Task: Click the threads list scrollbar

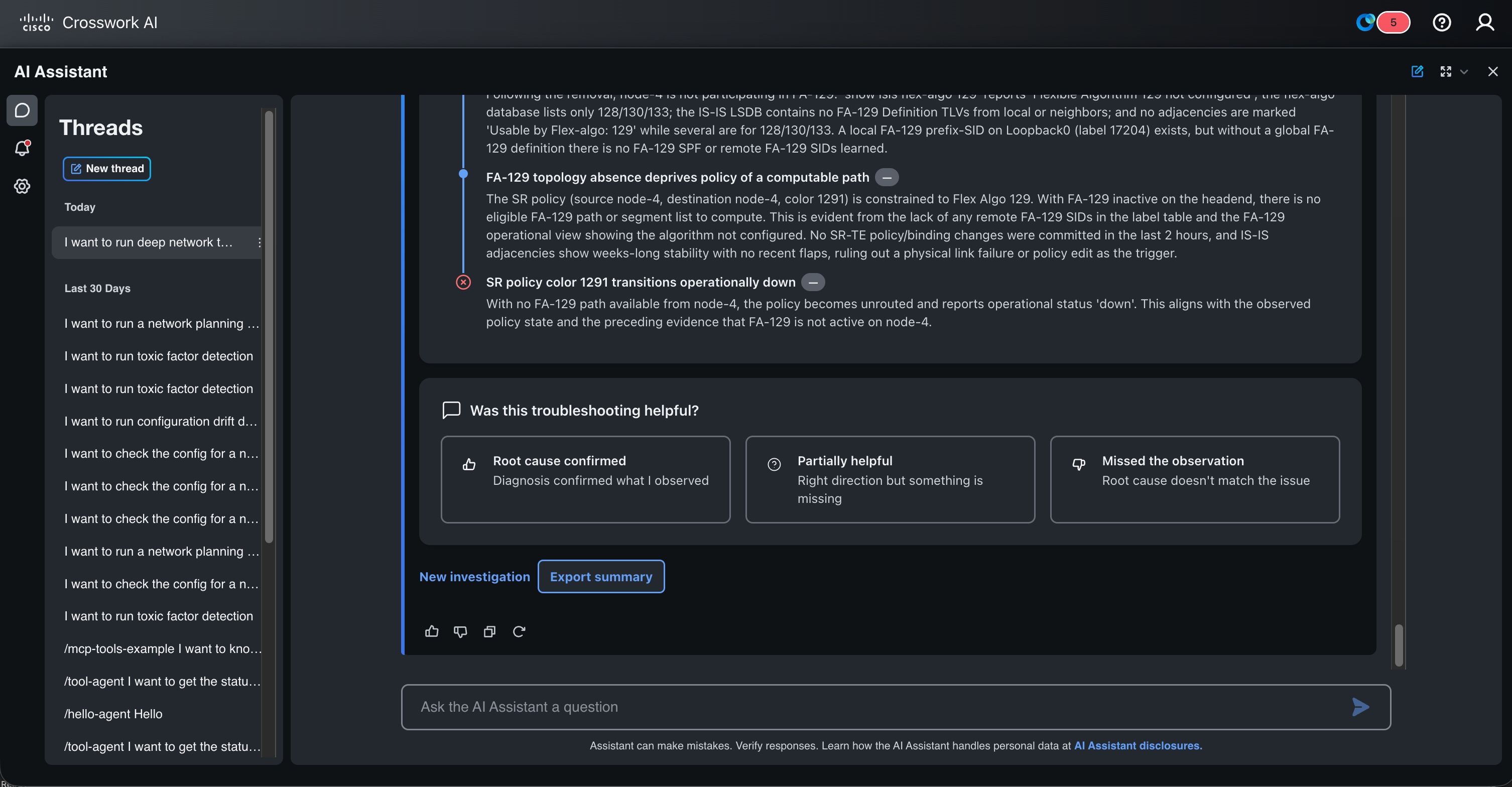Action: click(269, 326)
